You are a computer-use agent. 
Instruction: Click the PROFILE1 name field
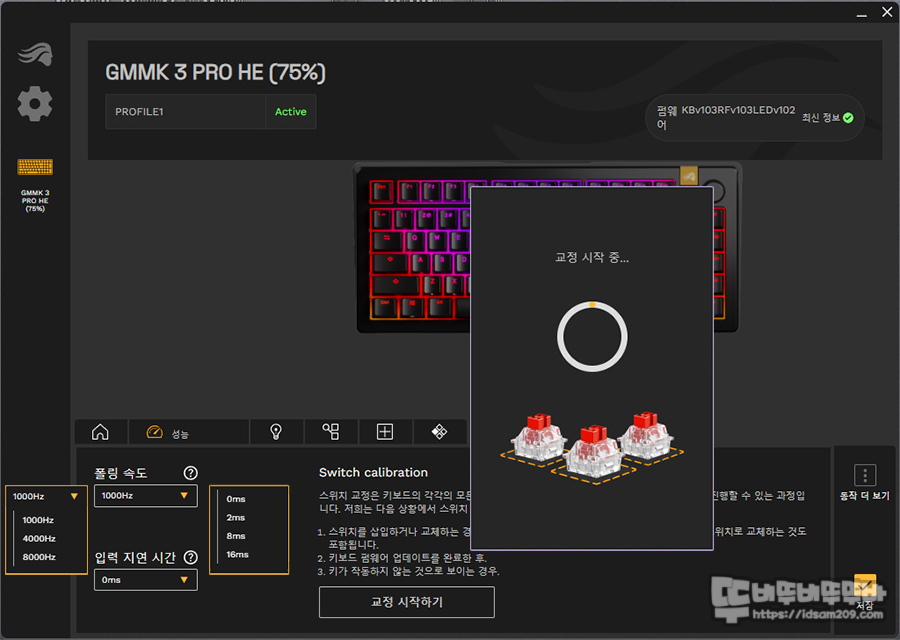coord(185,112)
